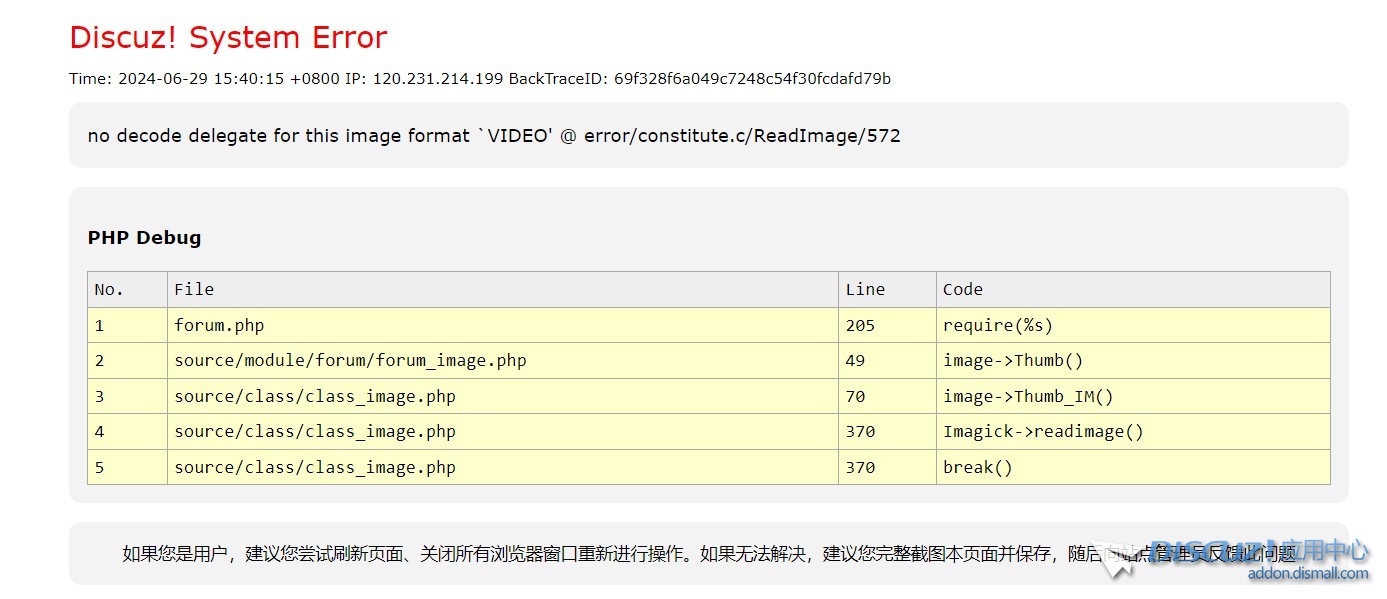
Task: Click the no decode delegate error message
Action: [494, 136]
